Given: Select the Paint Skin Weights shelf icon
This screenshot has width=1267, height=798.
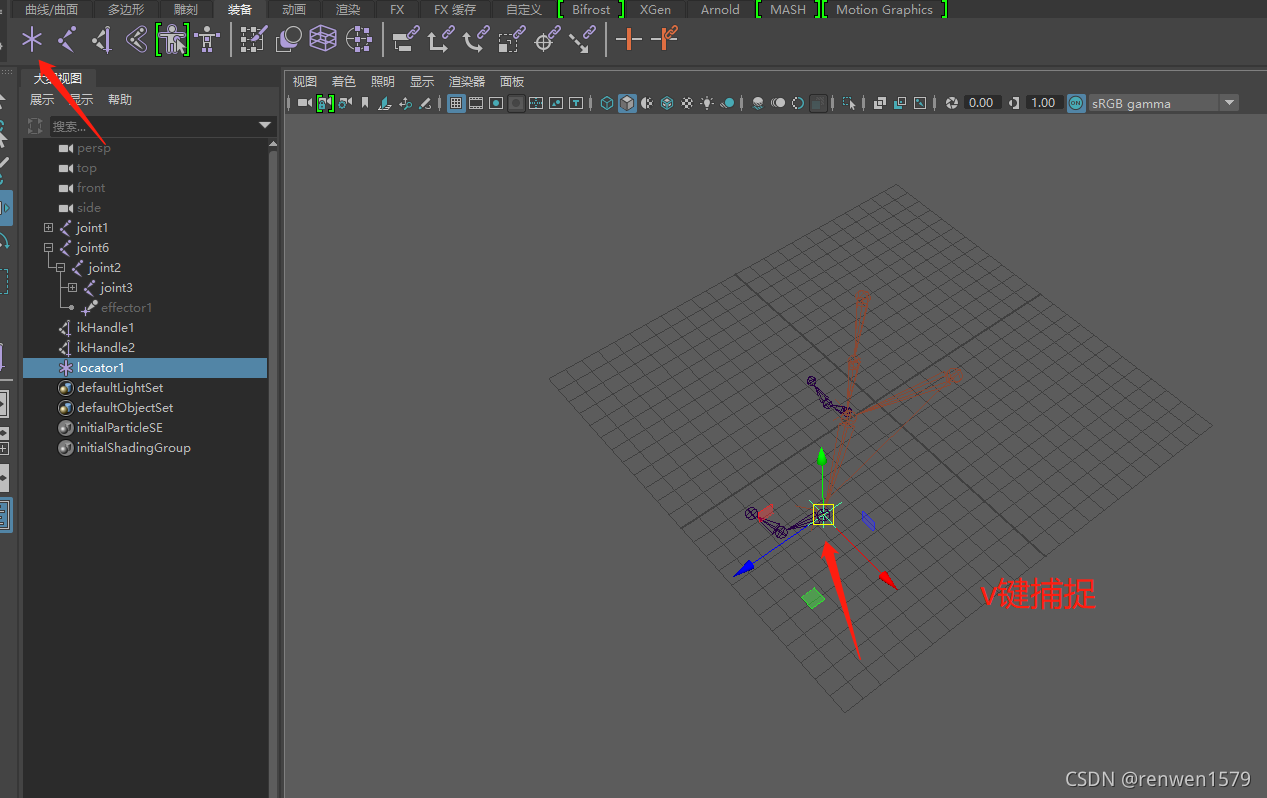Looking at the screenshot, I should [254, 40].
